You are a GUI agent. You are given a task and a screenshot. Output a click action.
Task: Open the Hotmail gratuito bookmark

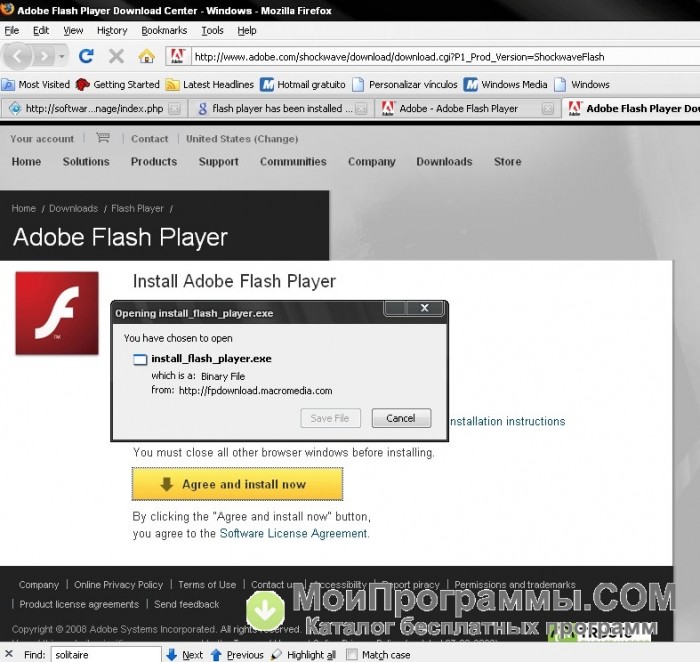[303, 84]
